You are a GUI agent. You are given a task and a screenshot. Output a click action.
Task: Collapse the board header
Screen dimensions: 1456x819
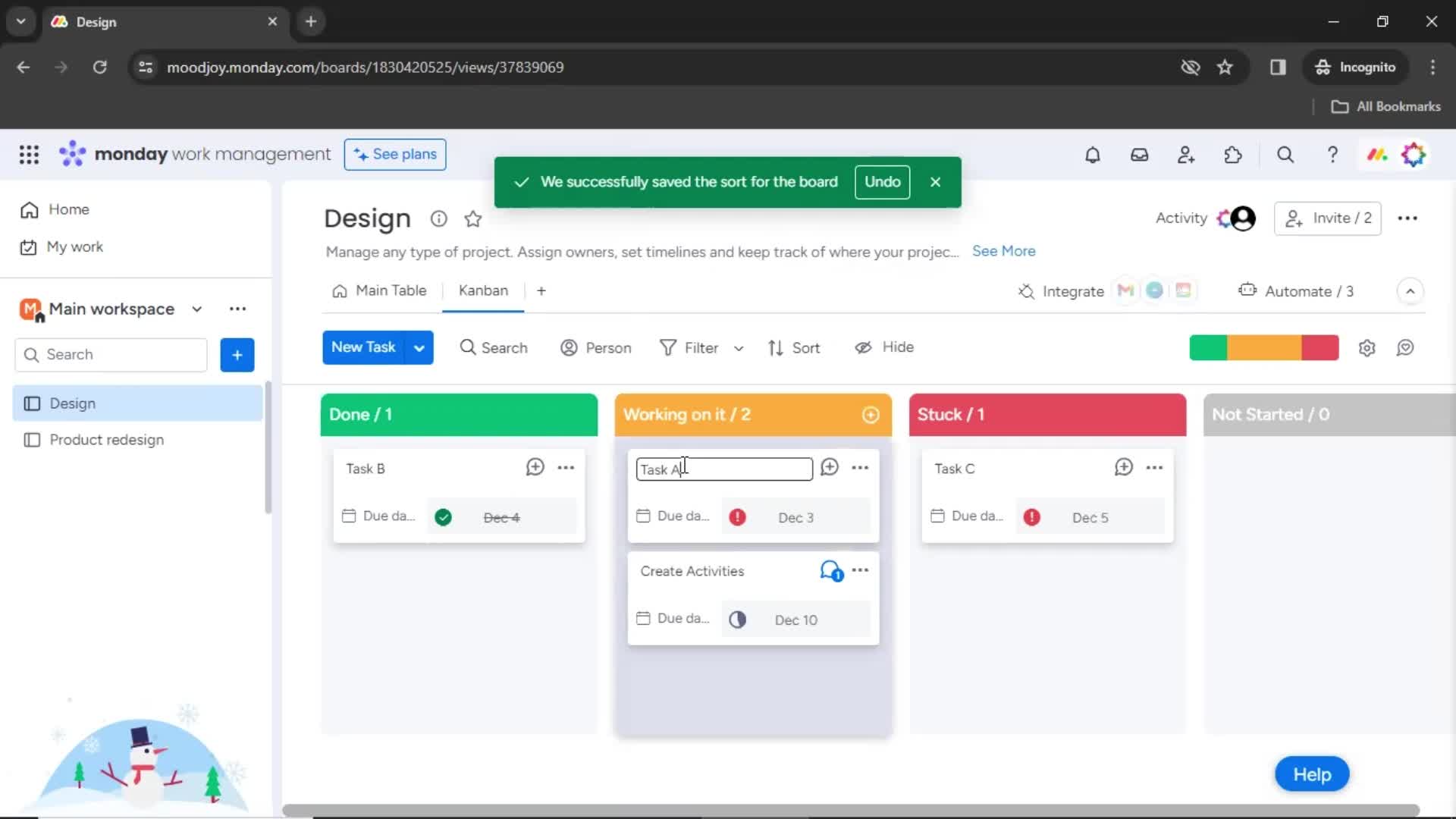tap(1410, 291)
